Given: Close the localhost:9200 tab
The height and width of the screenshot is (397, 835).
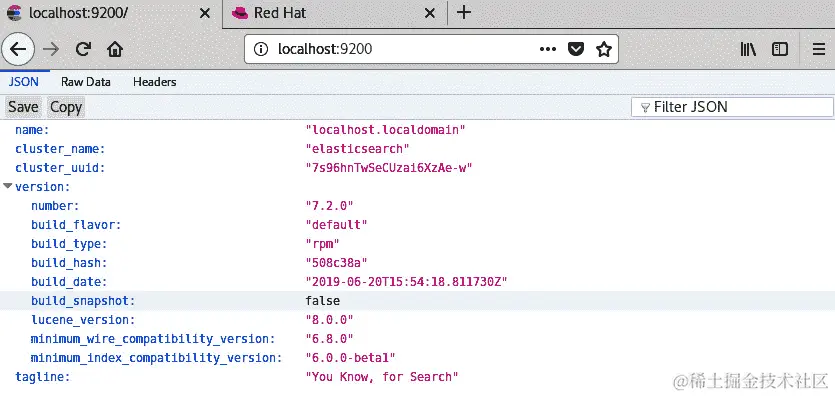Looking at the screenshot, I should 204,13.
